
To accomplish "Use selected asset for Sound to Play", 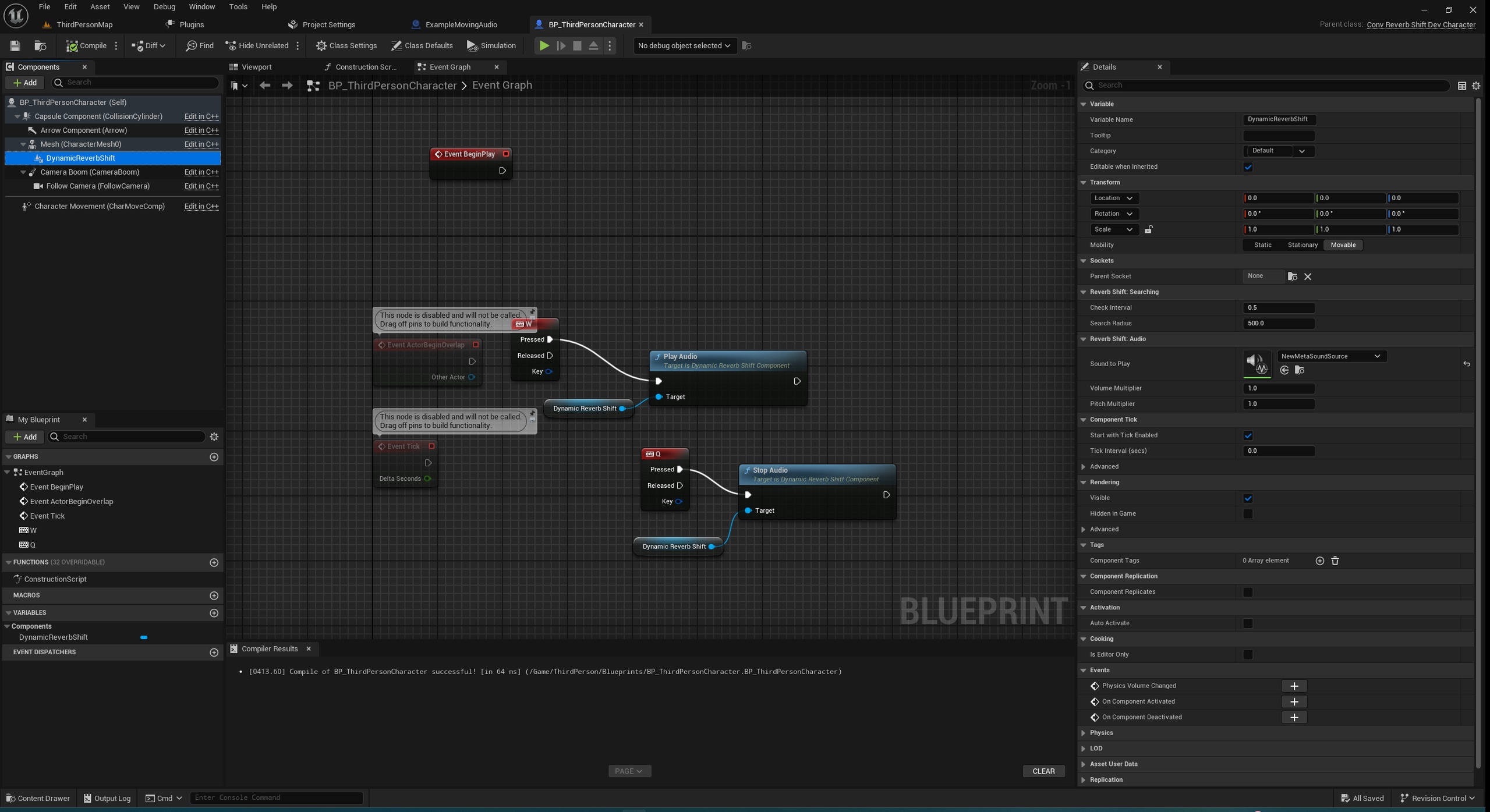I will click(x=1284, y=370).
